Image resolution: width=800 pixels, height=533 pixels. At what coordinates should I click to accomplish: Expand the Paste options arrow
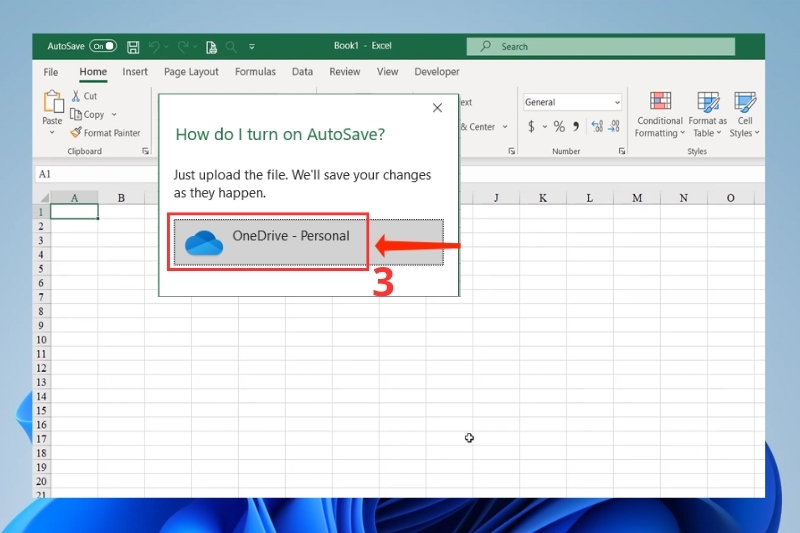tap(52, 133)
